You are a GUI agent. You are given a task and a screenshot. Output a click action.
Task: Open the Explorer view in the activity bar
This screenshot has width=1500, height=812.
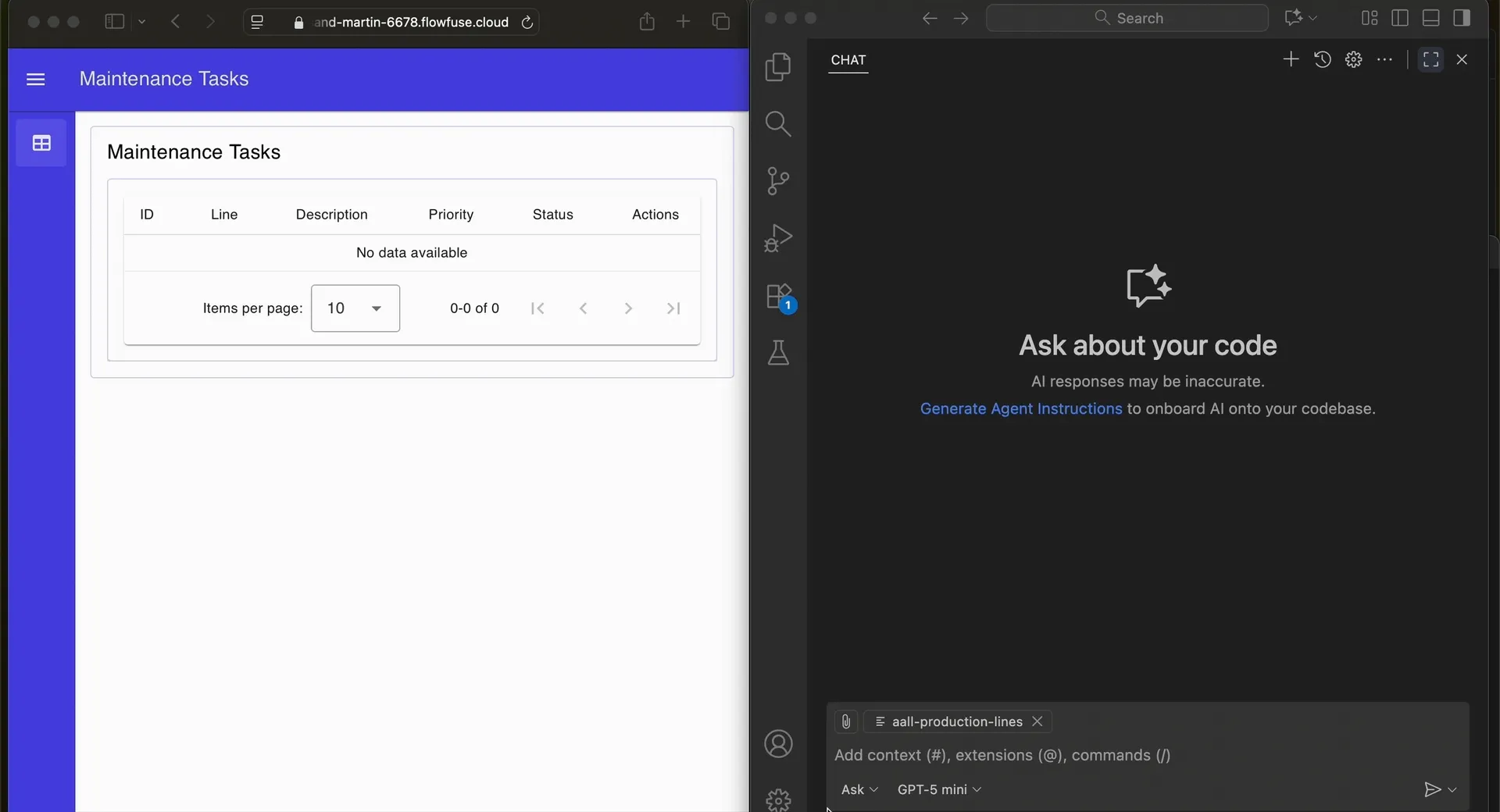pos(778,66)
